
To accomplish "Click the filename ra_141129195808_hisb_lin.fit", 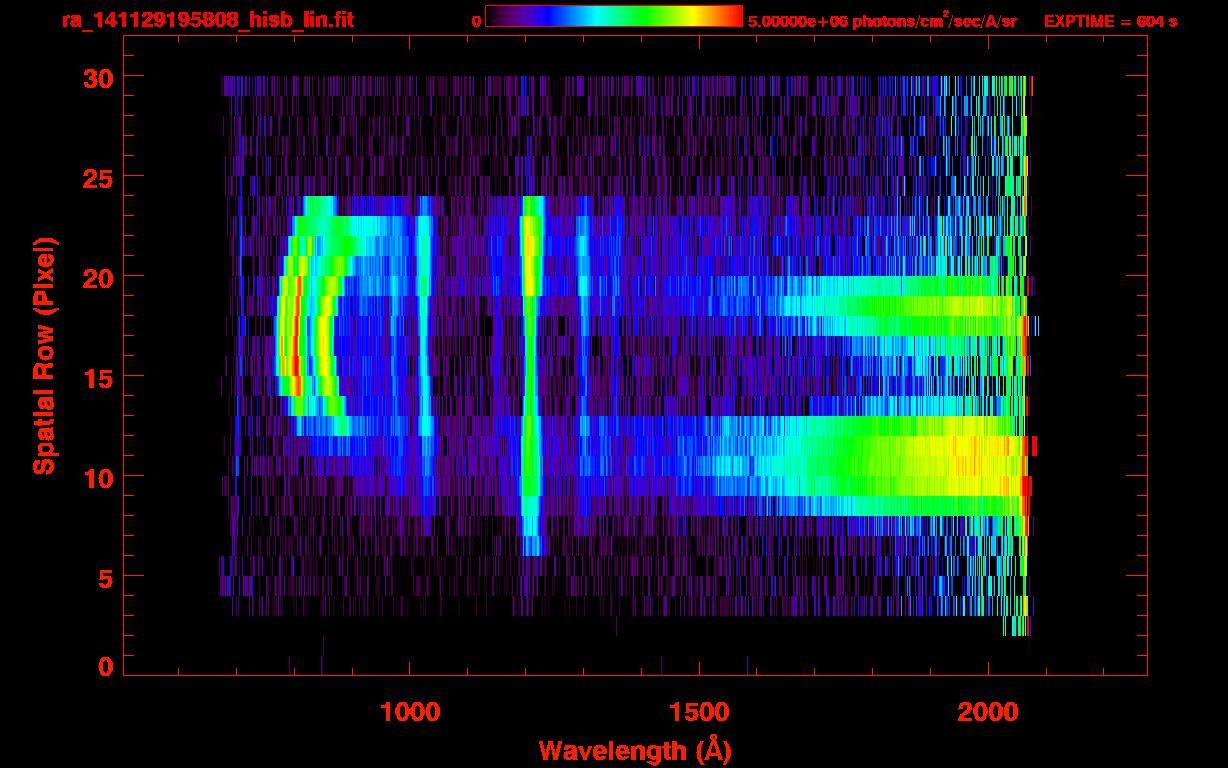I will [x=207, y=20].
